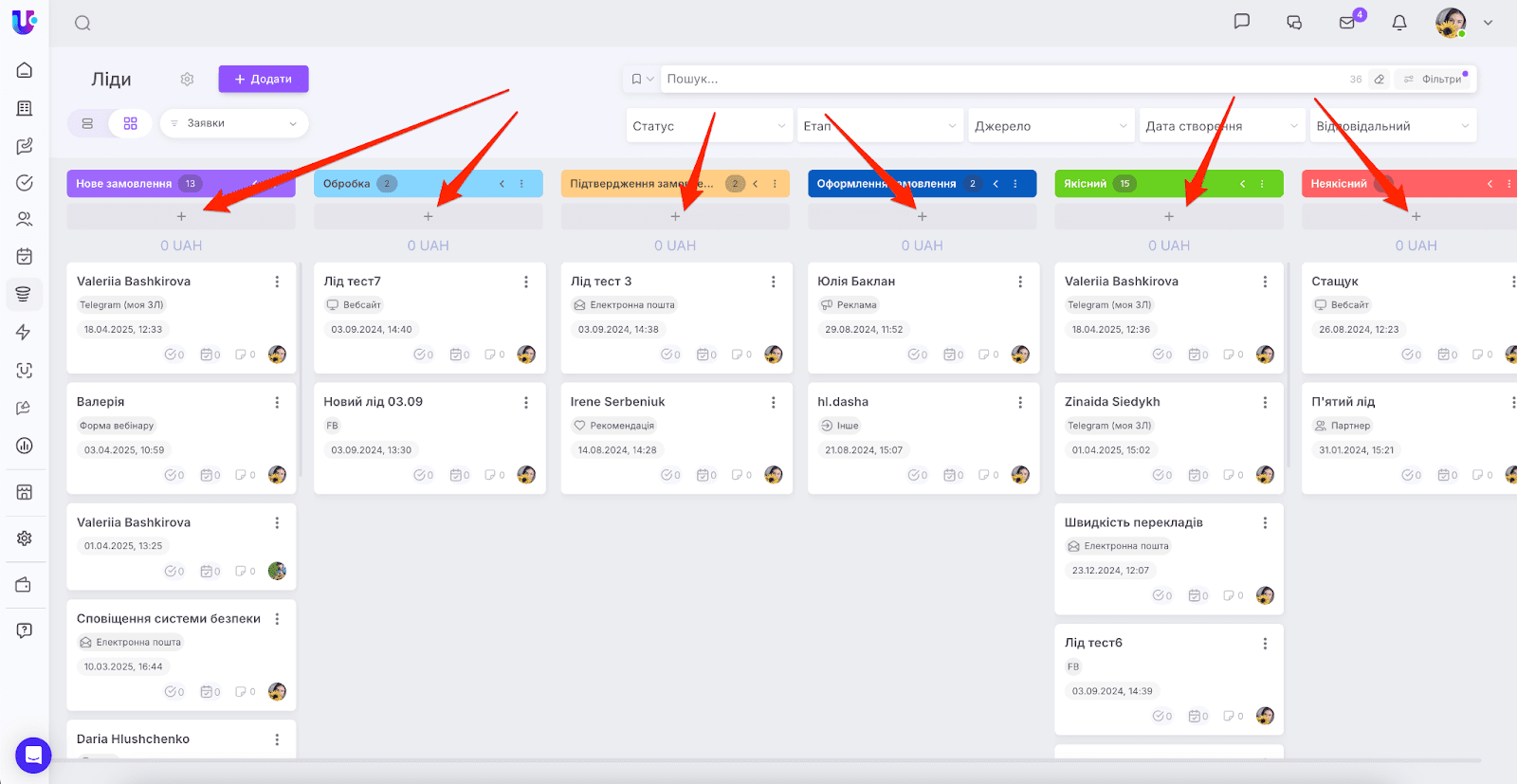Open the П'ятий лід card title

click(x=1343, y=402)
